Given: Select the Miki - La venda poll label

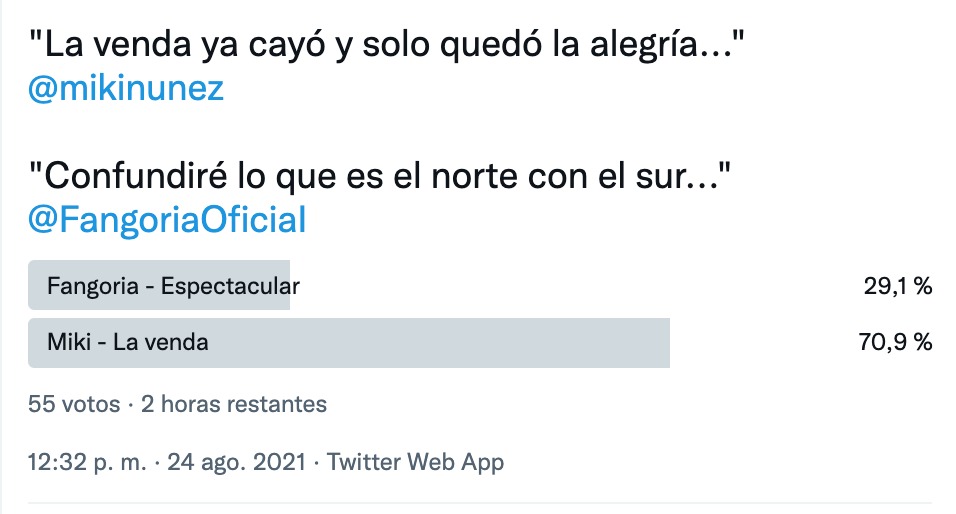Looking at the screenshot, I should click(x=128, y=342).
